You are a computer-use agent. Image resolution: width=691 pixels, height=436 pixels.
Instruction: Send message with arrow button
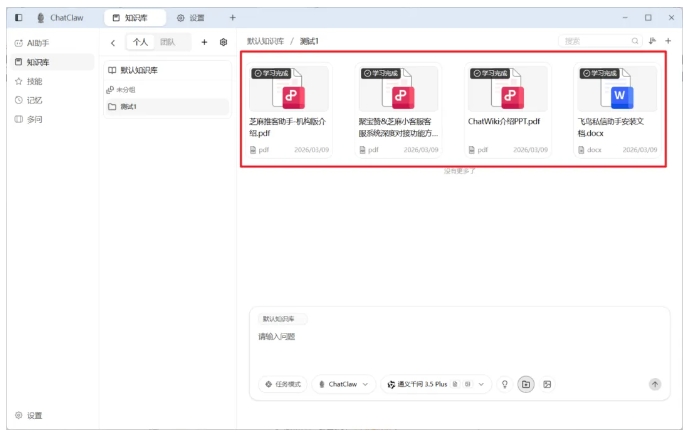(655, 384)
